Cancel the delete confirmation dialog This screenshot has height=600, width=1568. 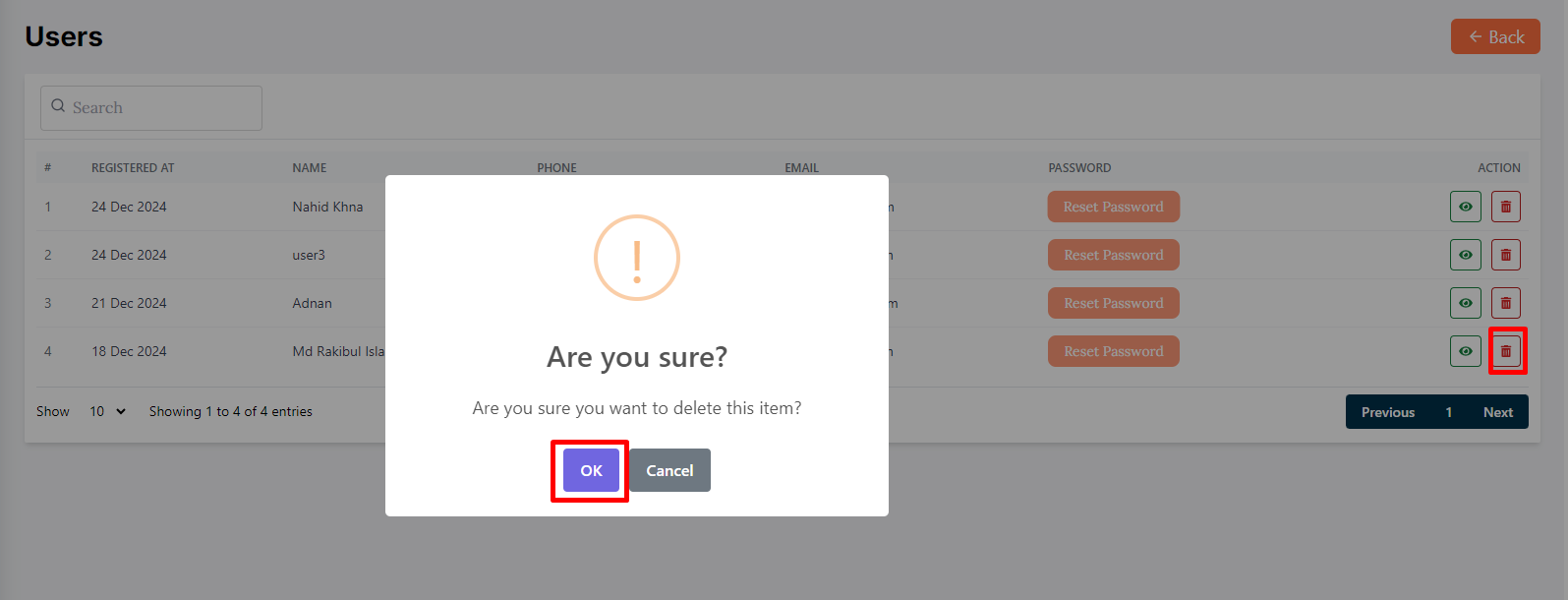pos(669,470)
